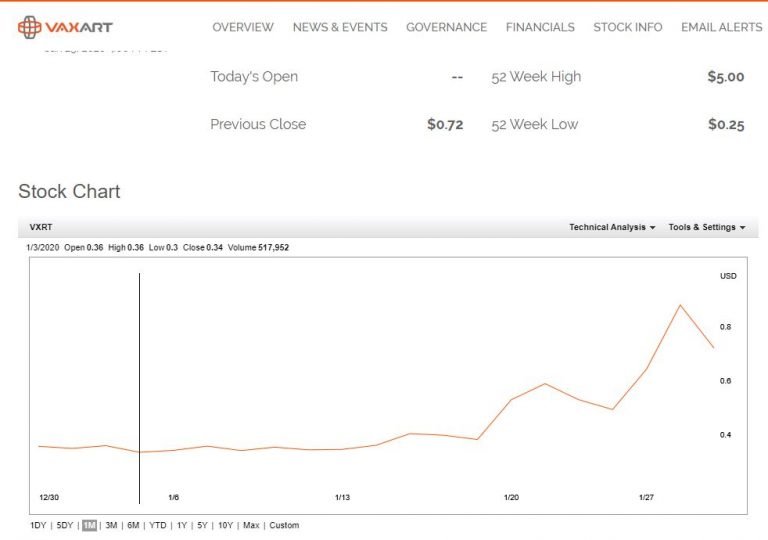Open the Overview nav item
Viewport: 768px width, 540px height.
[243, 27]
